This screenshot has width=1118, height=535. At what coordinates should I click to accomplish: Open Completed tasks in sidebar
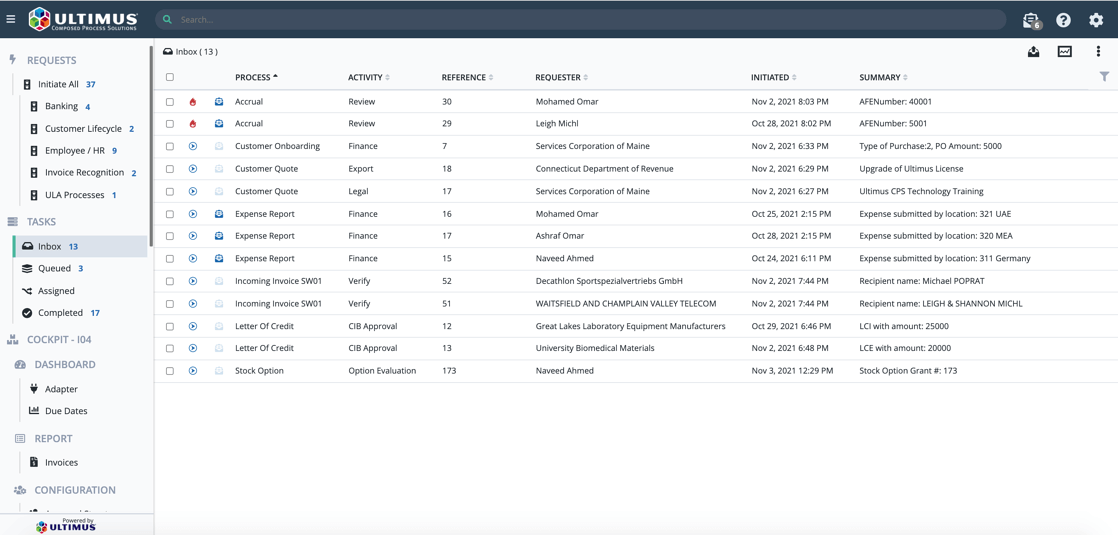(60, 313)
